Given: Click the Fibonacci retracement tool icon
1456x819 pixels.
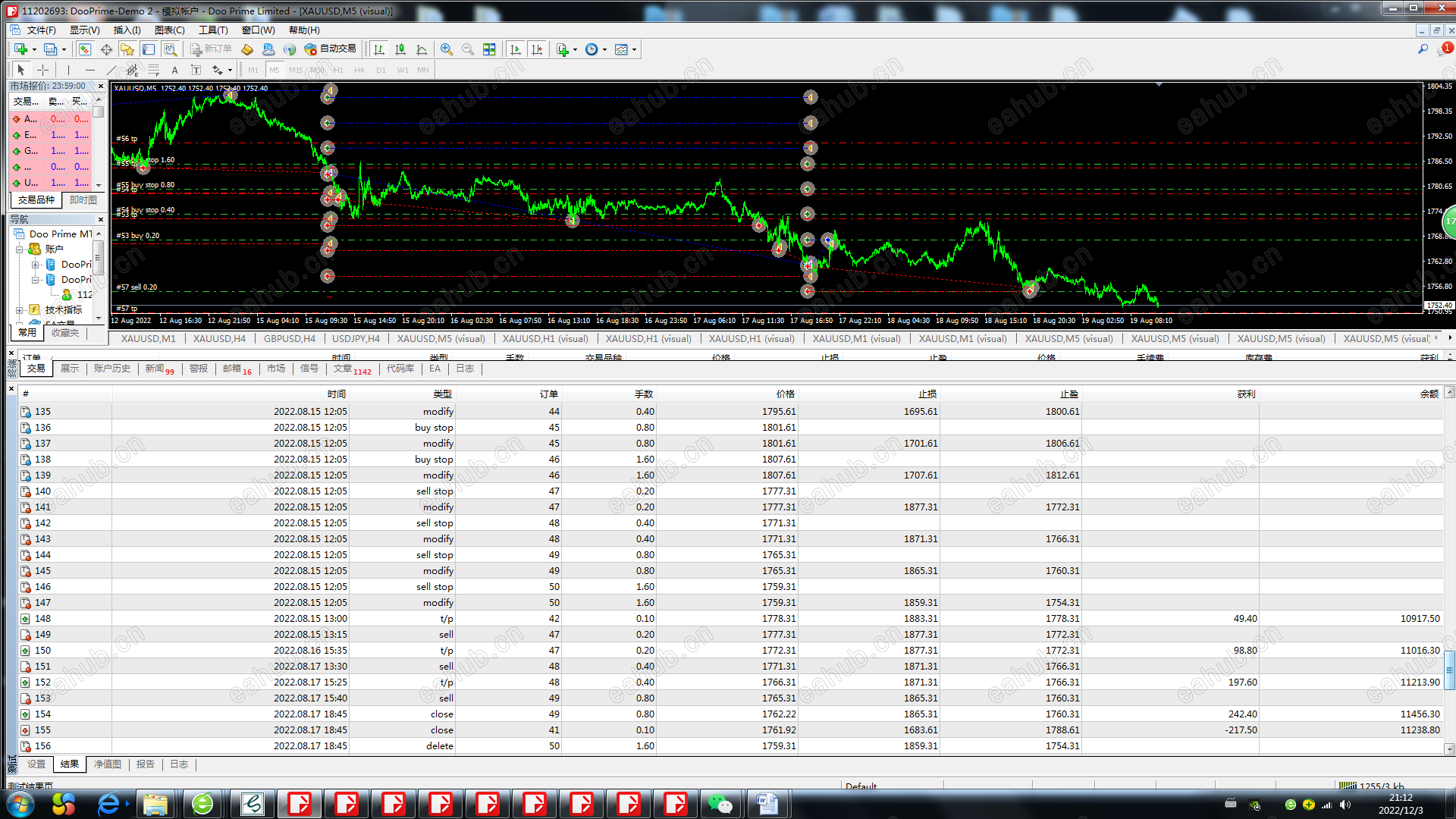Looking at the screenshot, I should coord(154,70).
